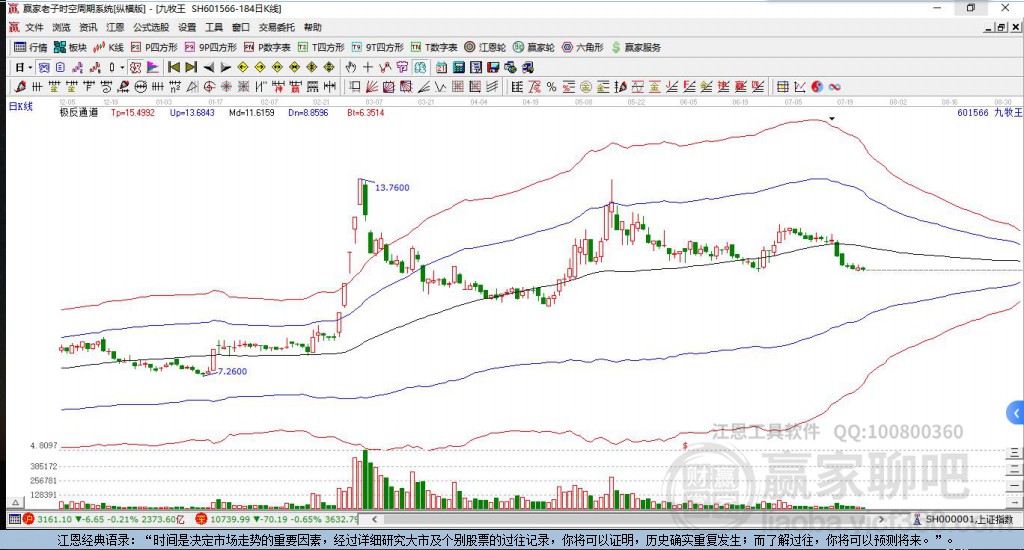Click the infinity symbol icon
Image resolution: width=1024 pixels, height=550 pixels.
pos(834,87)
